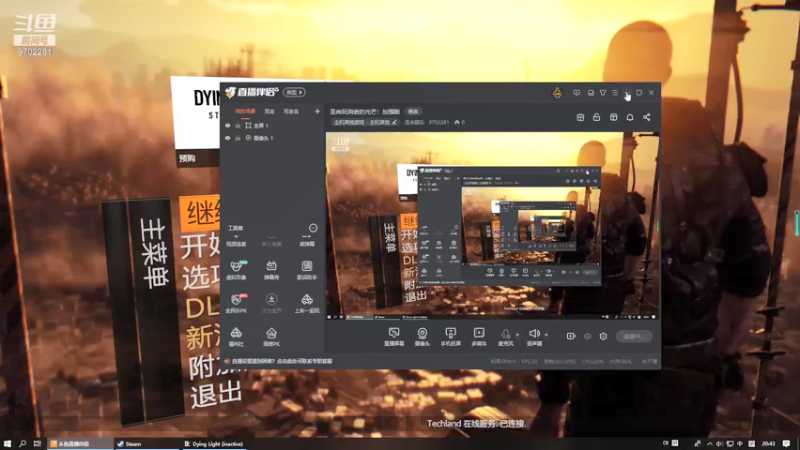The image size is (800, 450).
Task: Open the 虚拟形象 tool
Action: tap(236, 270)
